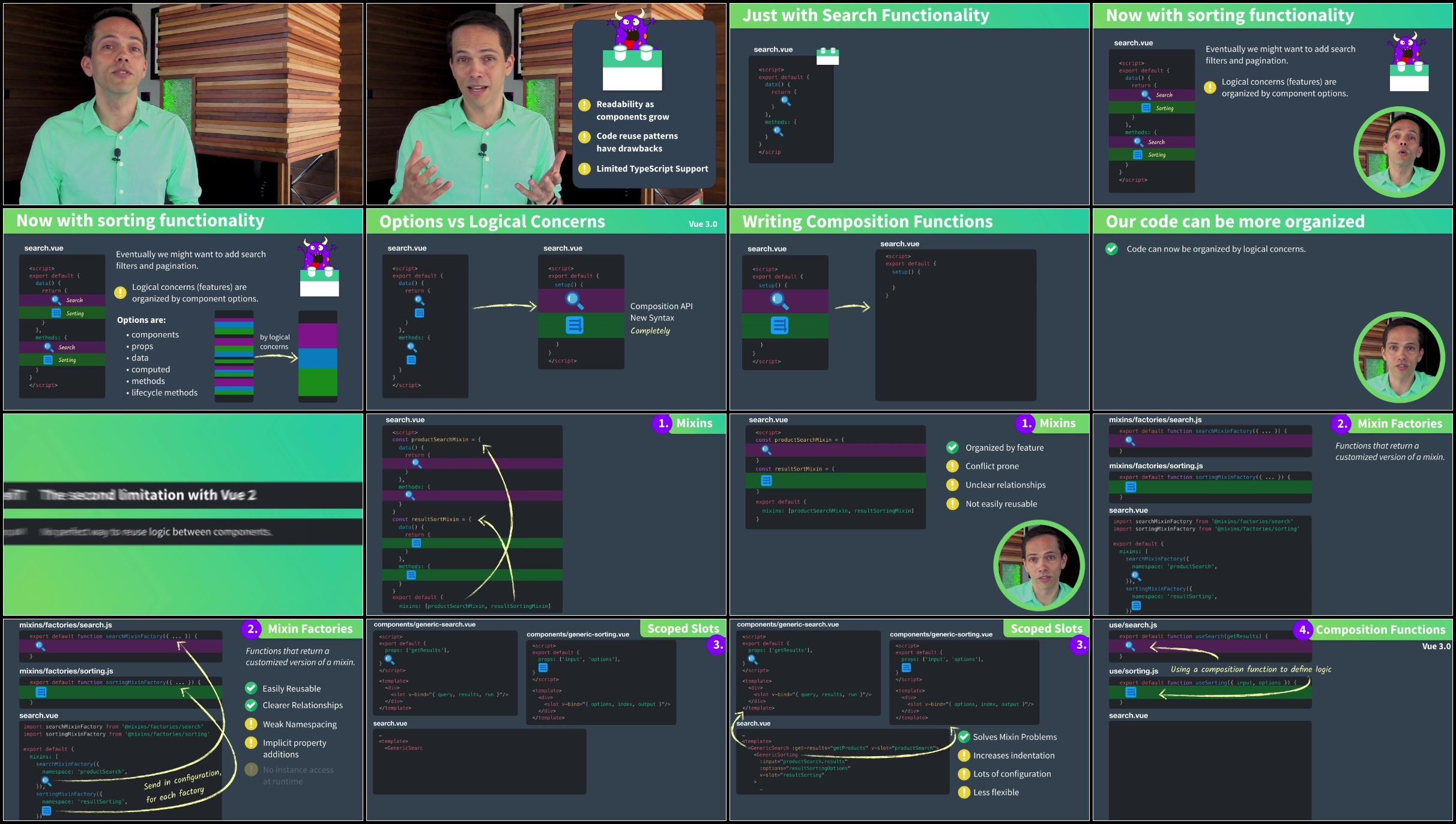This screenshot has width=1456, height=824.
Task: Click 'Vue 3.0' under the Composition Functions title
Action: coord(1436,646)
